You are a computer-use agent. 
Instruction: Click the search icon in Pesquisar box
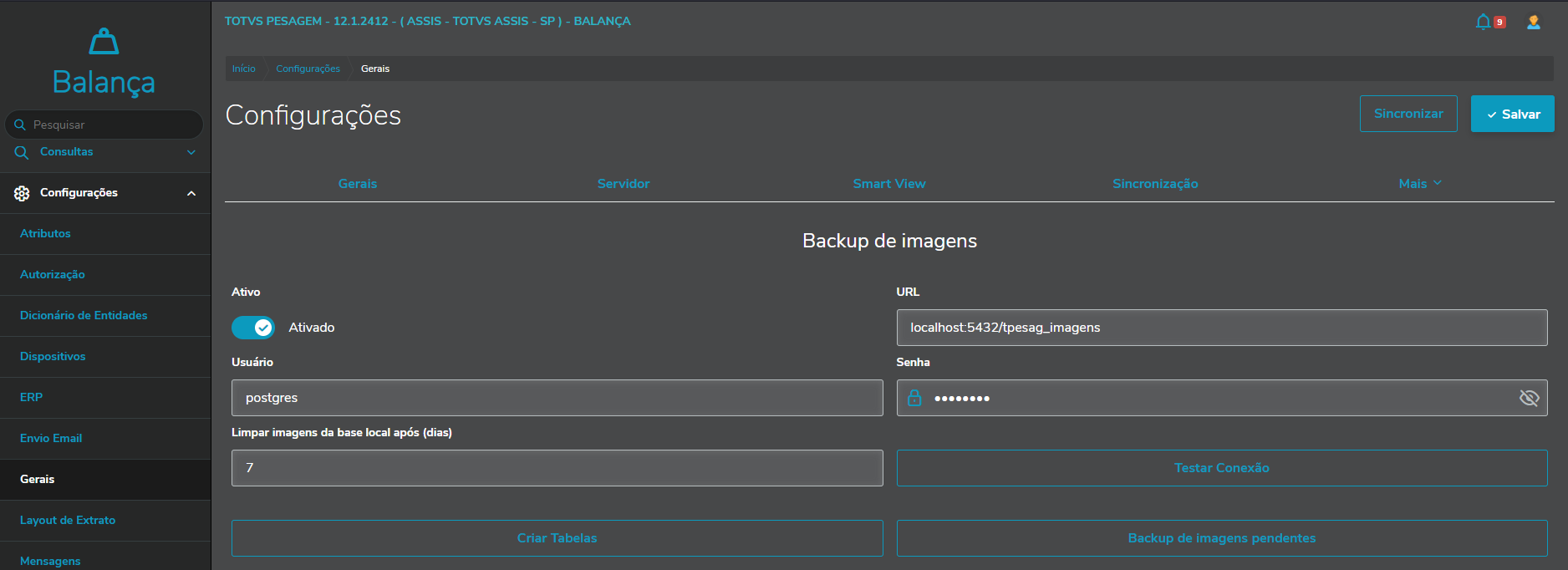coord(20,125)
